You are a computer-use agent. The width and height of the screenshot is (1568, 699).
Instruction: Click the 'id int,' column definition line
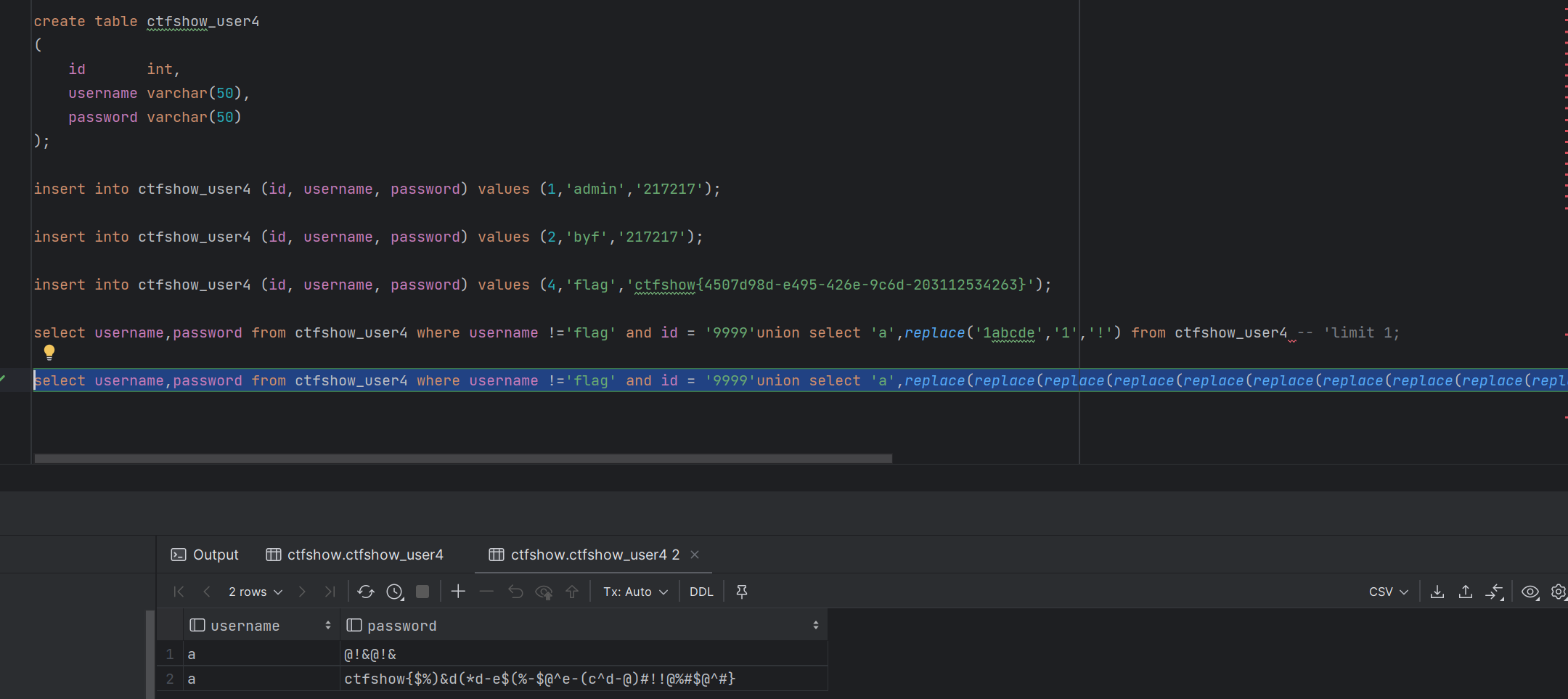click(x=124, y=69)
